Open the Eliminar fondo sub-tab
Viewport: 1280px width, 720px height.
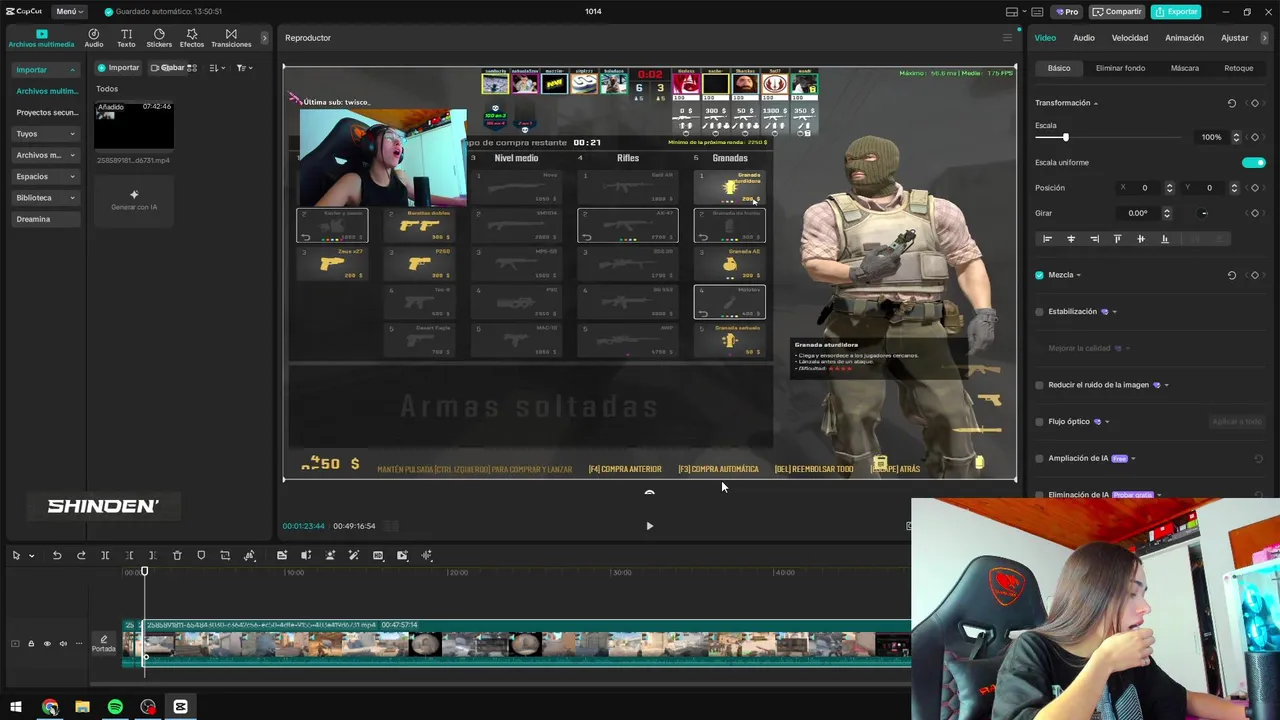pyautogui.click(x=1120, y=68)
